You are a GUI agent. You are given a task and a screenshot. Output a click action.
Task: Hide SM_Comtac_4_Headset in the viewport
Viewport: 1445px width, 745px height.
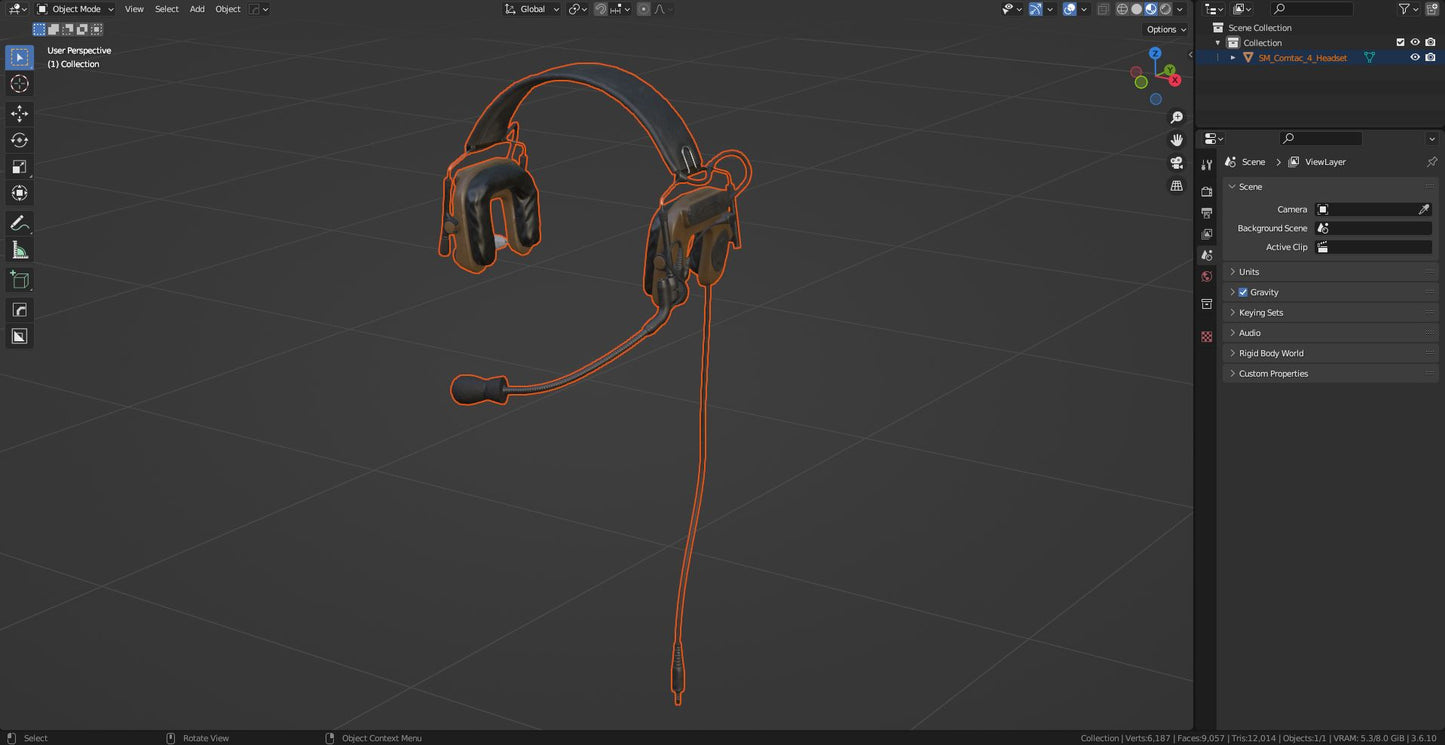[x=1415, y=57]
